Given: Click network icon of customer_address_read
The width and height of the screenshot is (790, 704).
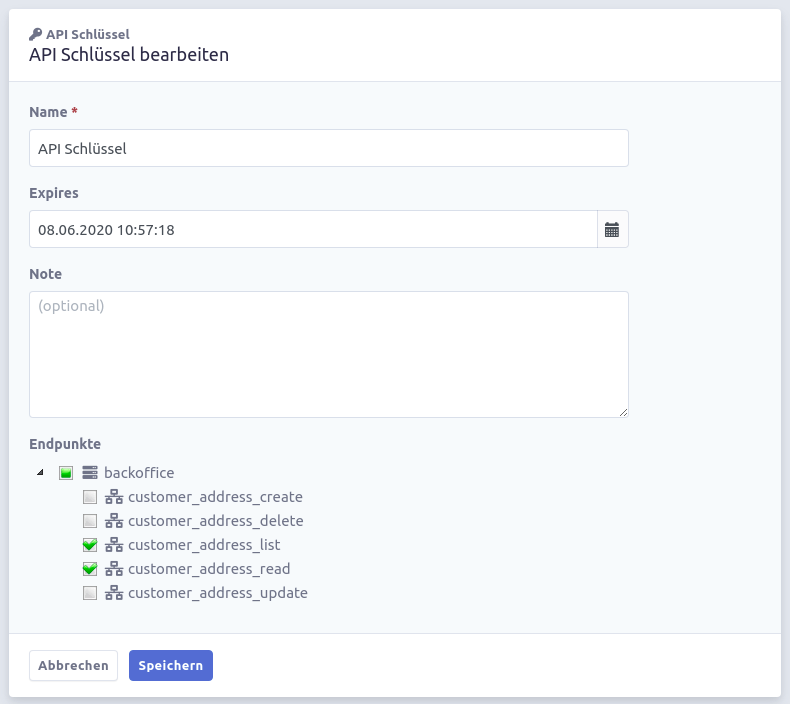Looking at the screenshot, I should [114, 569].
